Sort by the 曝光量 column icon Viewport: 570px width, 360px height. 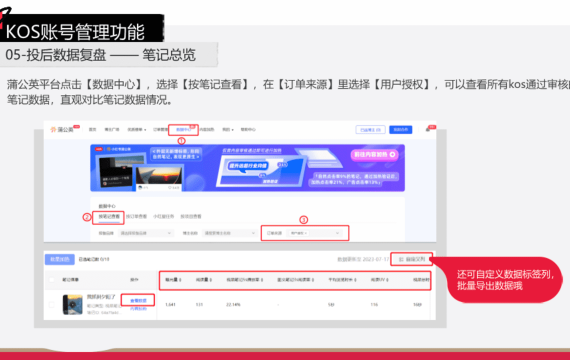pos(180,280)
